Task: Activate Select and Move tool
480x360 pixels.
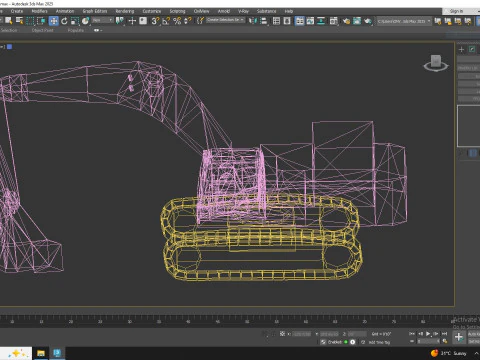Action: [53, 21]
